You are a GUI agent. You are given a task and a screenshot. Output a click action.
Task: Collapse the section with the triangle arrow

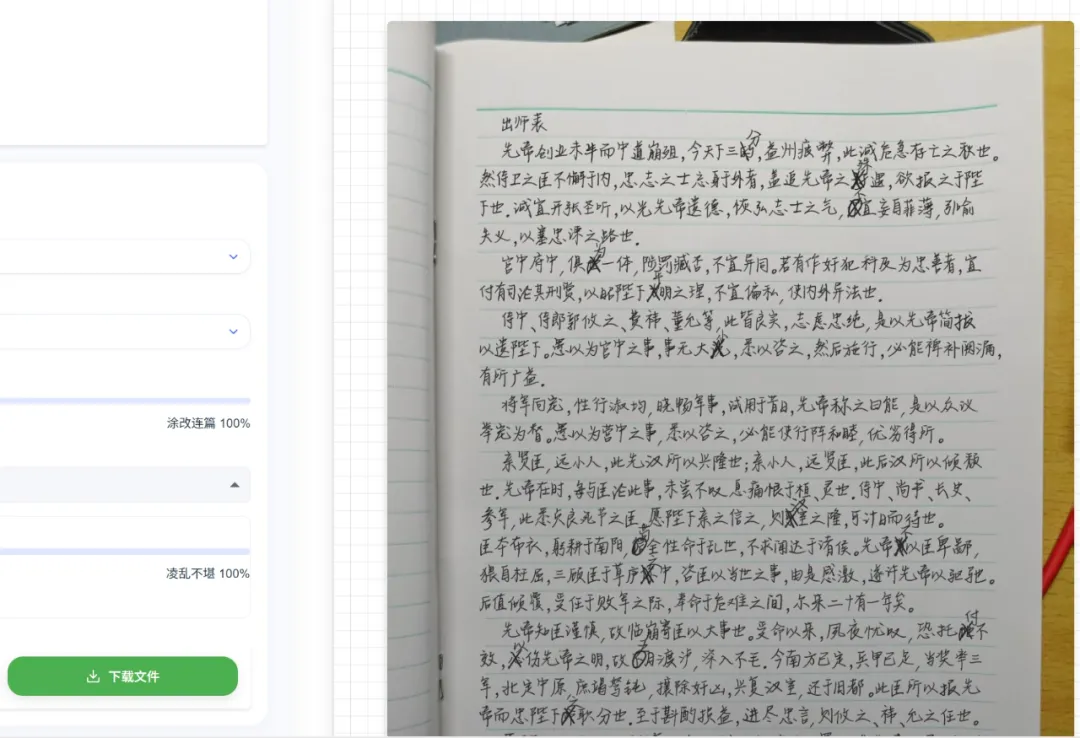pos(234,485)
